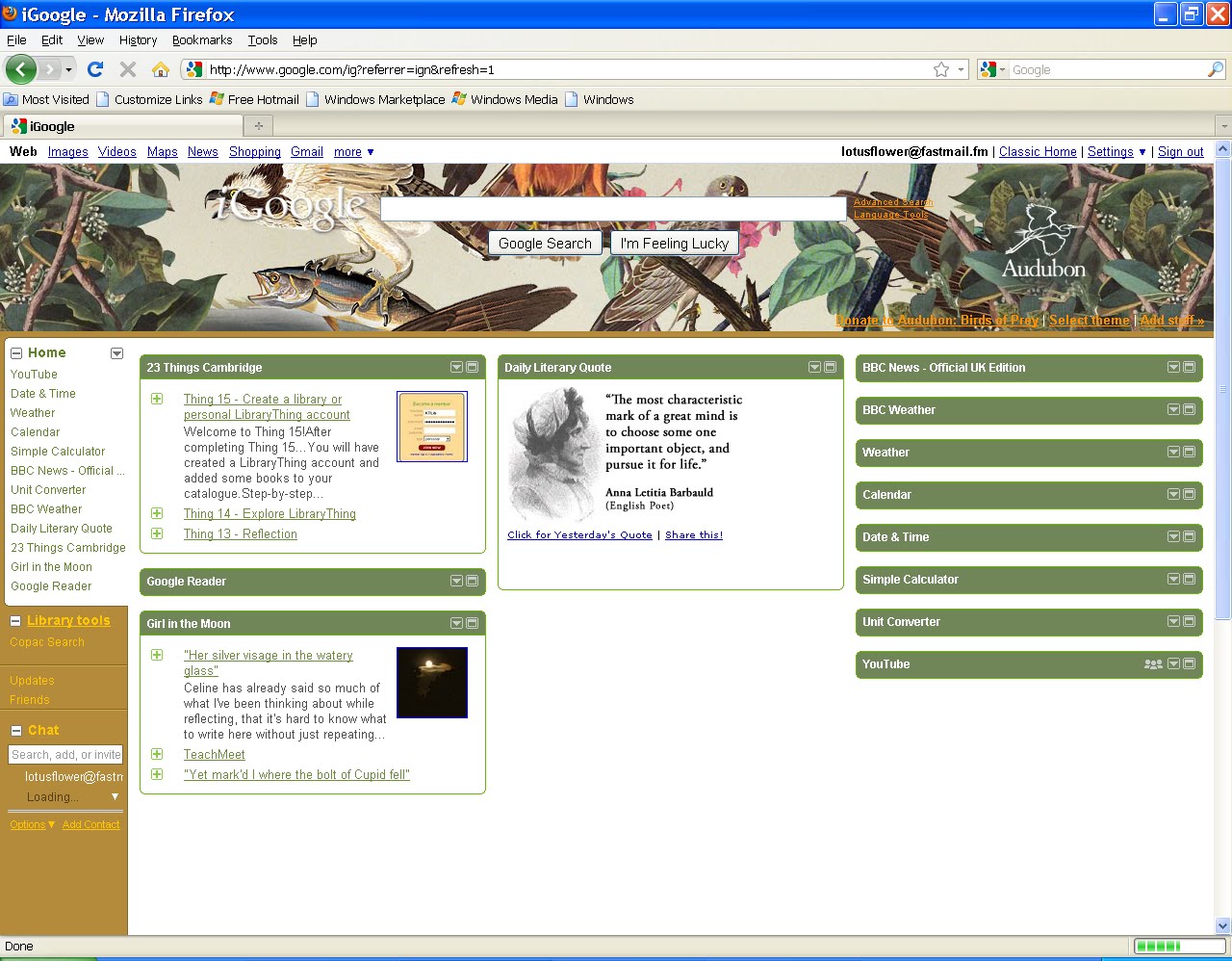Reload the page with the refresh icon
This screenshot has width=1232, height=961.
tap(94, 69)
